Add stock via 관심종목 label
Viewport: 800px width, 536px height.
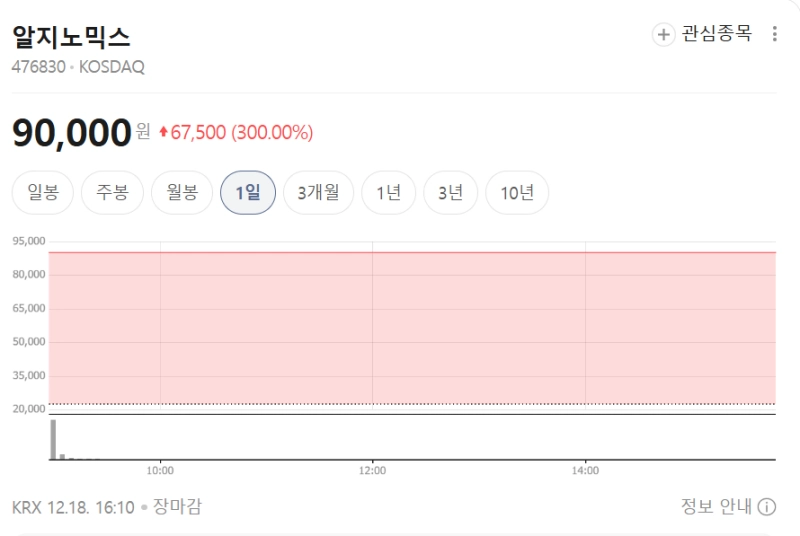tap(716, 34)
